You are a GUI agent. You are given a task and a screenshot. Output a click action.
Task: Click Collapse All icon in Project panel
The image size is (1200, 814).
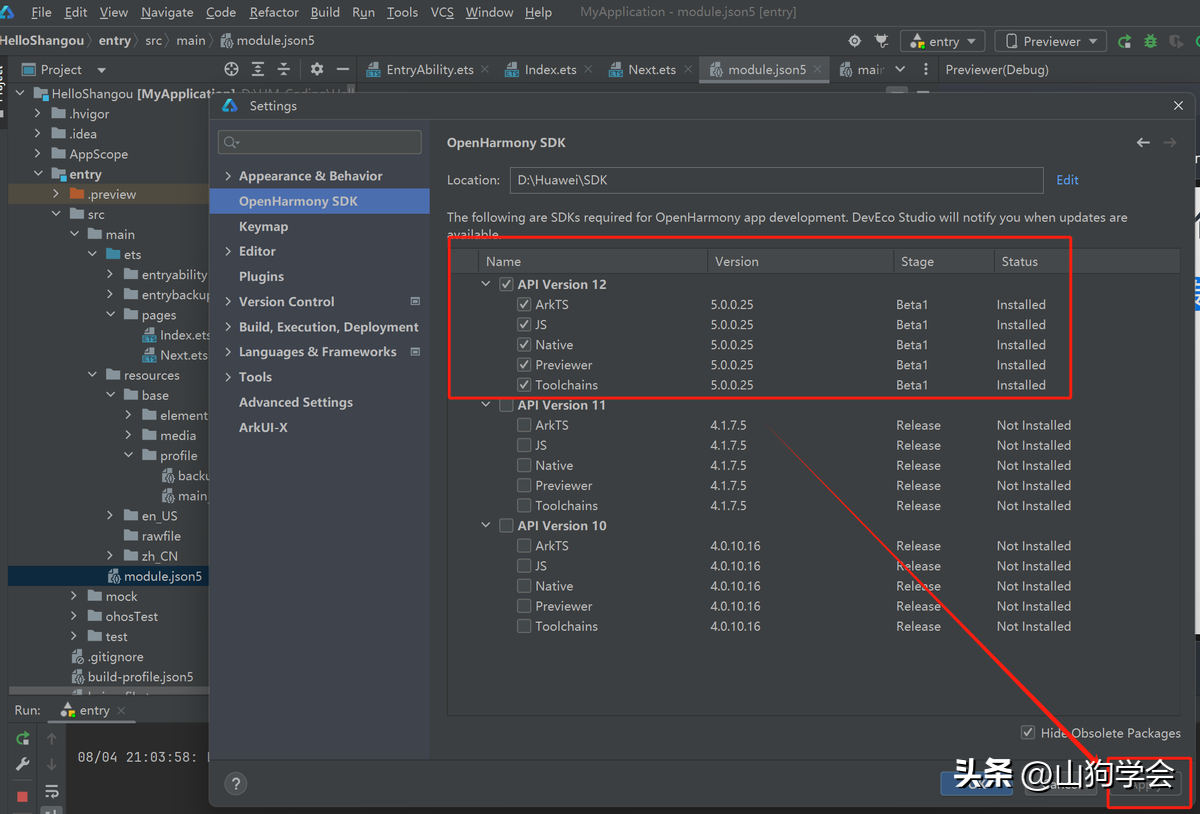tap(284, 69)
